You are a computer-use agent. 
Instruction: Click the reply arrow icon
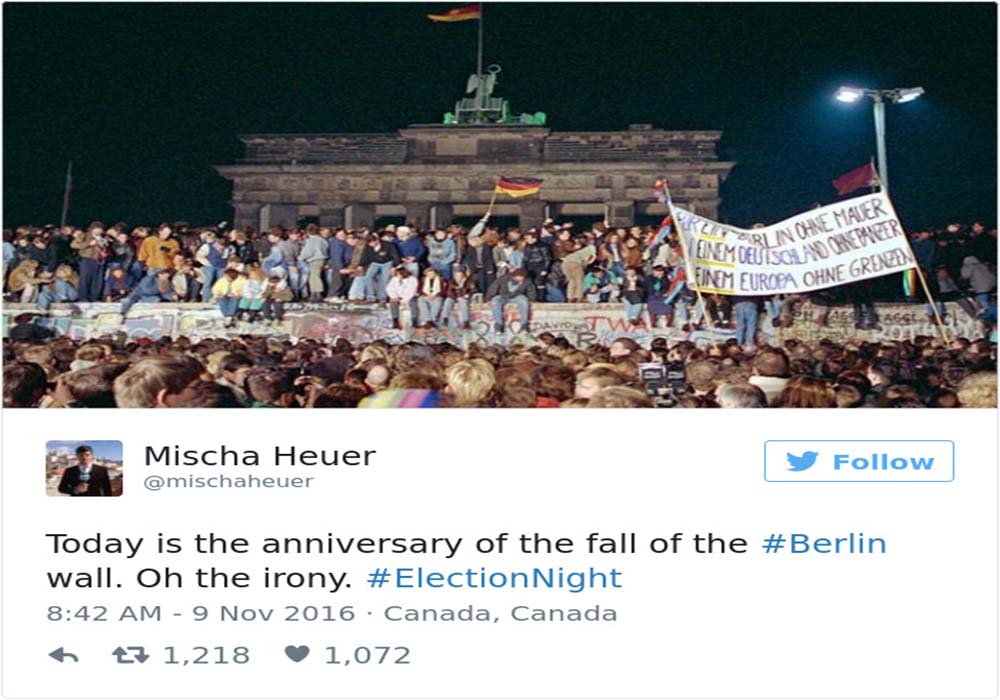[63, 655]
